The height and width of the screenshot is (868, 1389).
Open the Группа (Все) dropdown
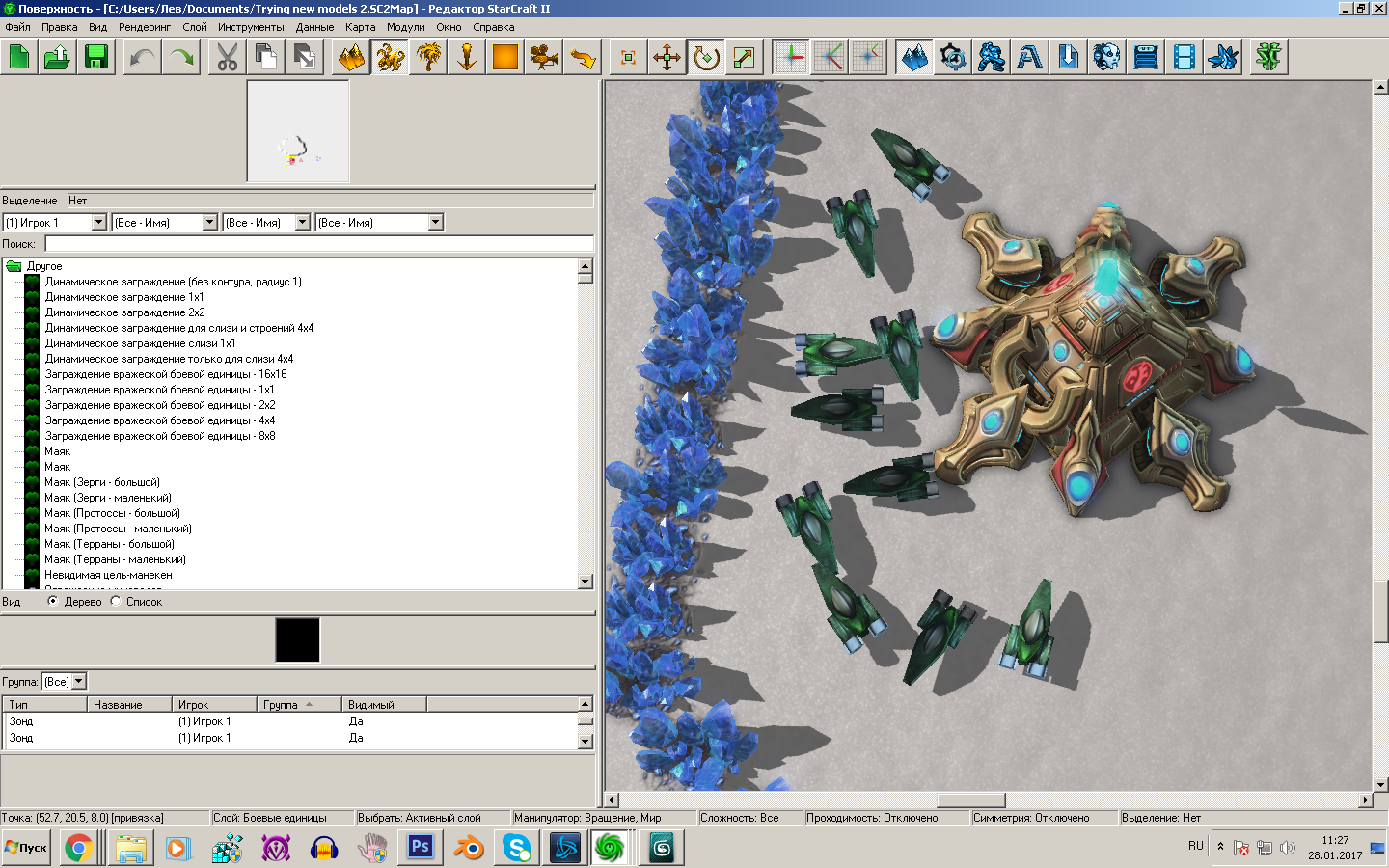[65, 681]
